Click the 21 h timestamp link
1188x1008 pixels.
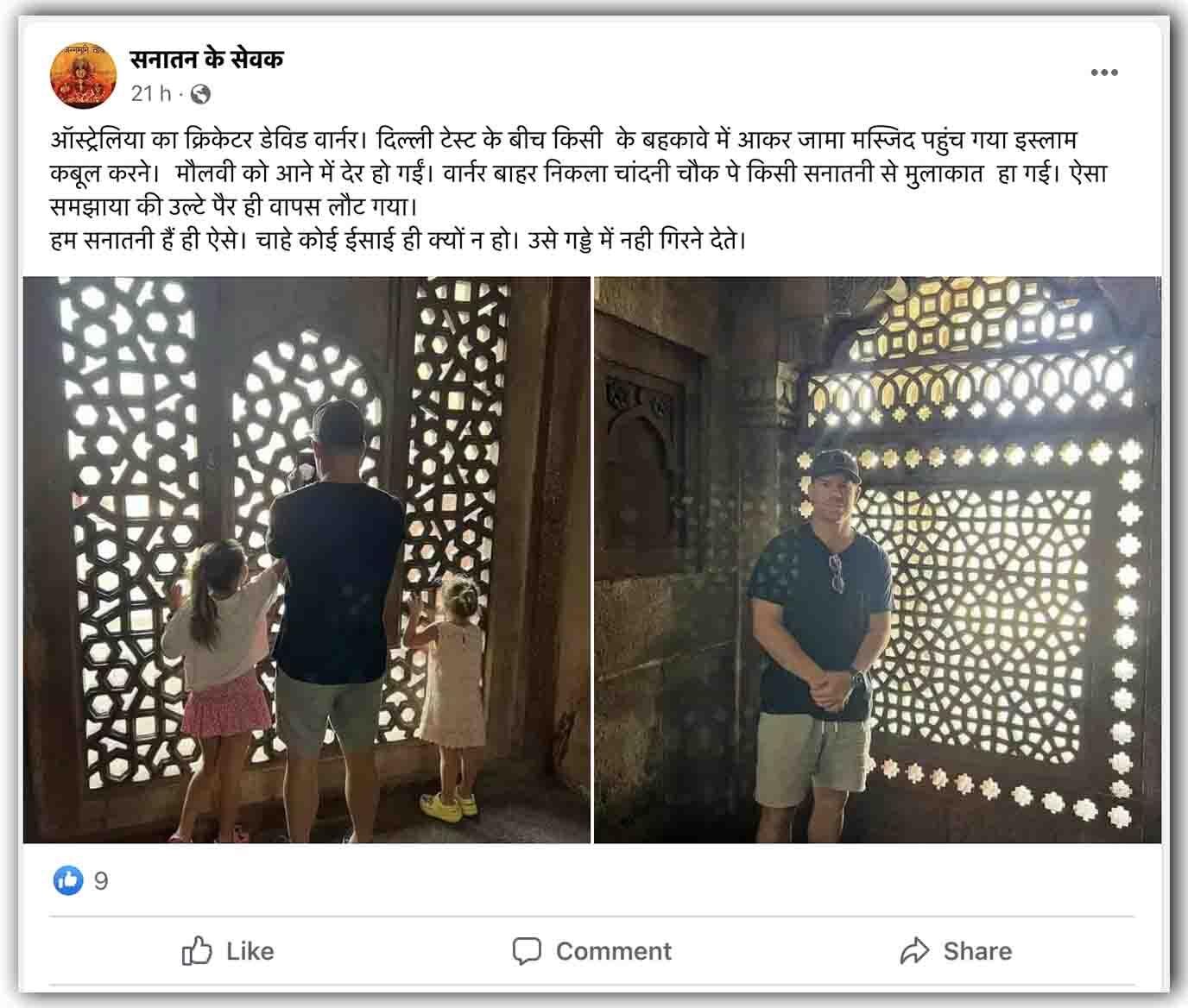tap(151, 93)
